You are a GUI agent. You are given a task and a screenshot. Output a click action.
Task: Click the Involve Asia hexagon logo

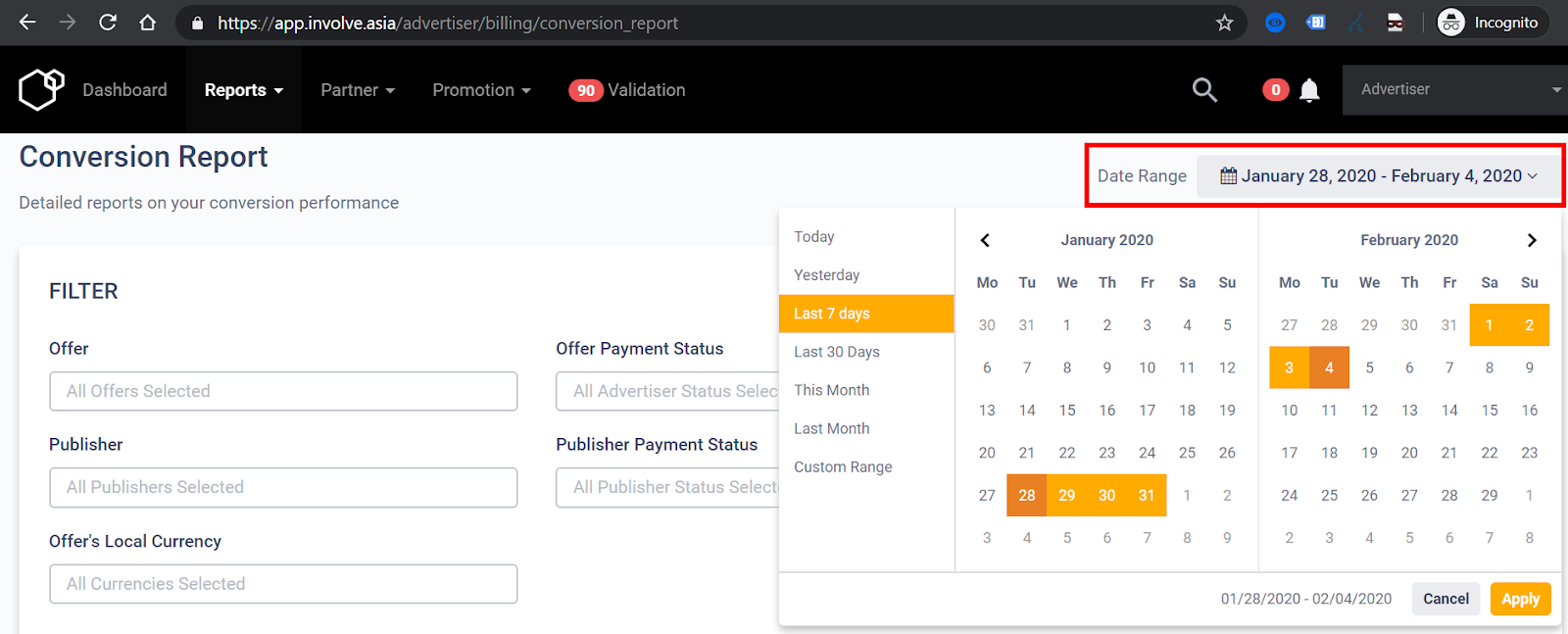[x=41, y=90]
